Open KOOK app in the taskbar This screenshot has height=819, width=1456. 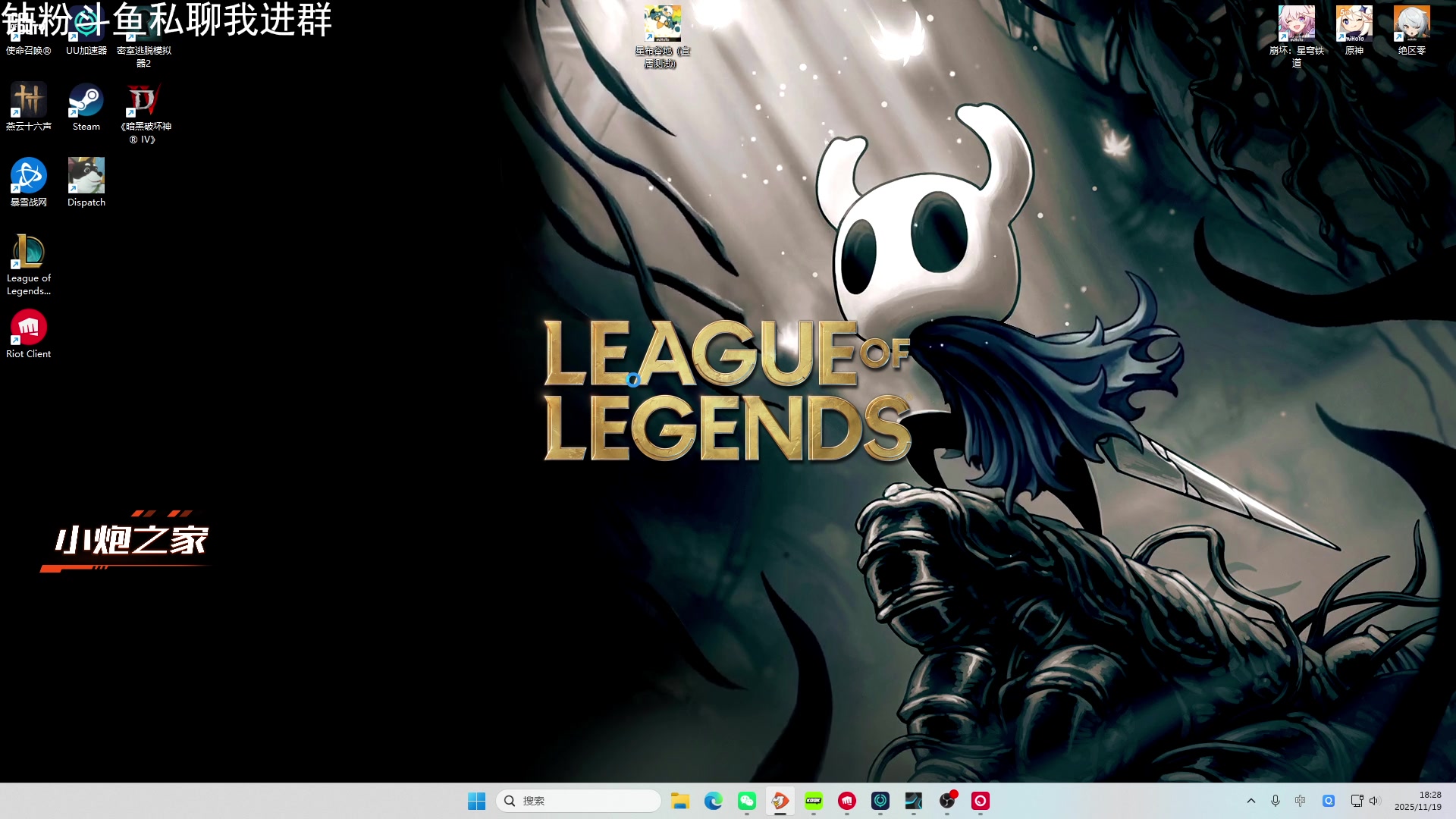click(814, 801)
